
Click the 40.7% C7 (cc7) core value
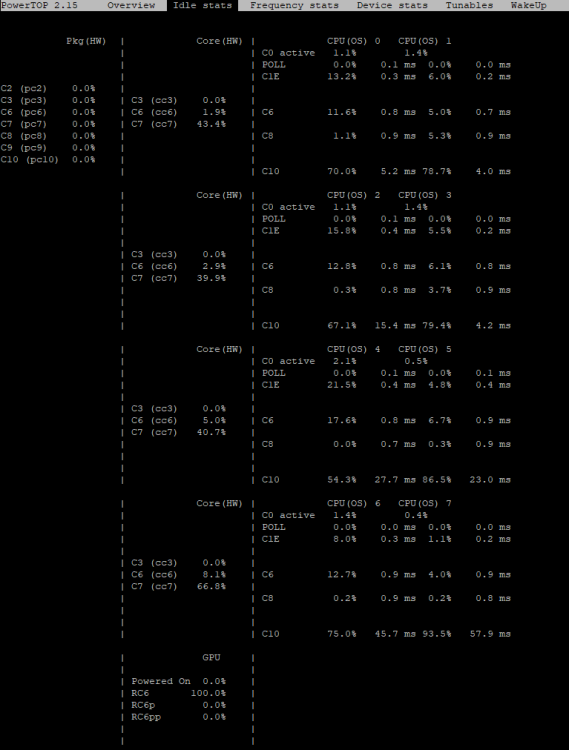[211, 432]
